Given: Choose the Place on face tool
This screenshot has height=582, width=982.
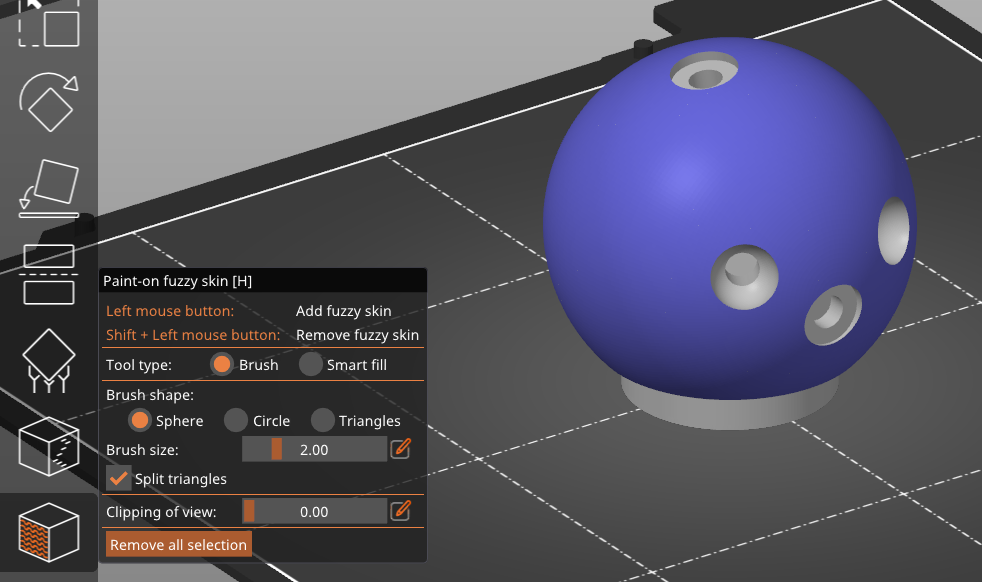Looking at the screenshot, I should point(48,188).
